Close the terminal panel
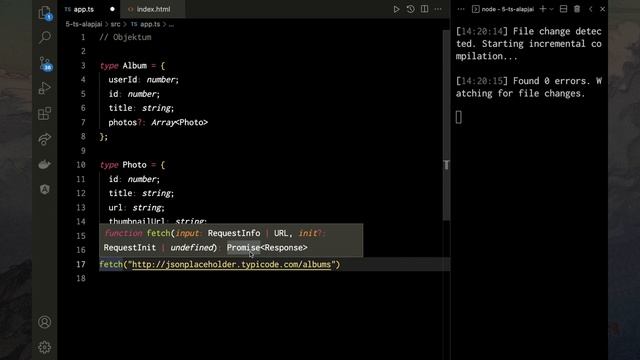 pyautogui.click(x=602, y=9)
